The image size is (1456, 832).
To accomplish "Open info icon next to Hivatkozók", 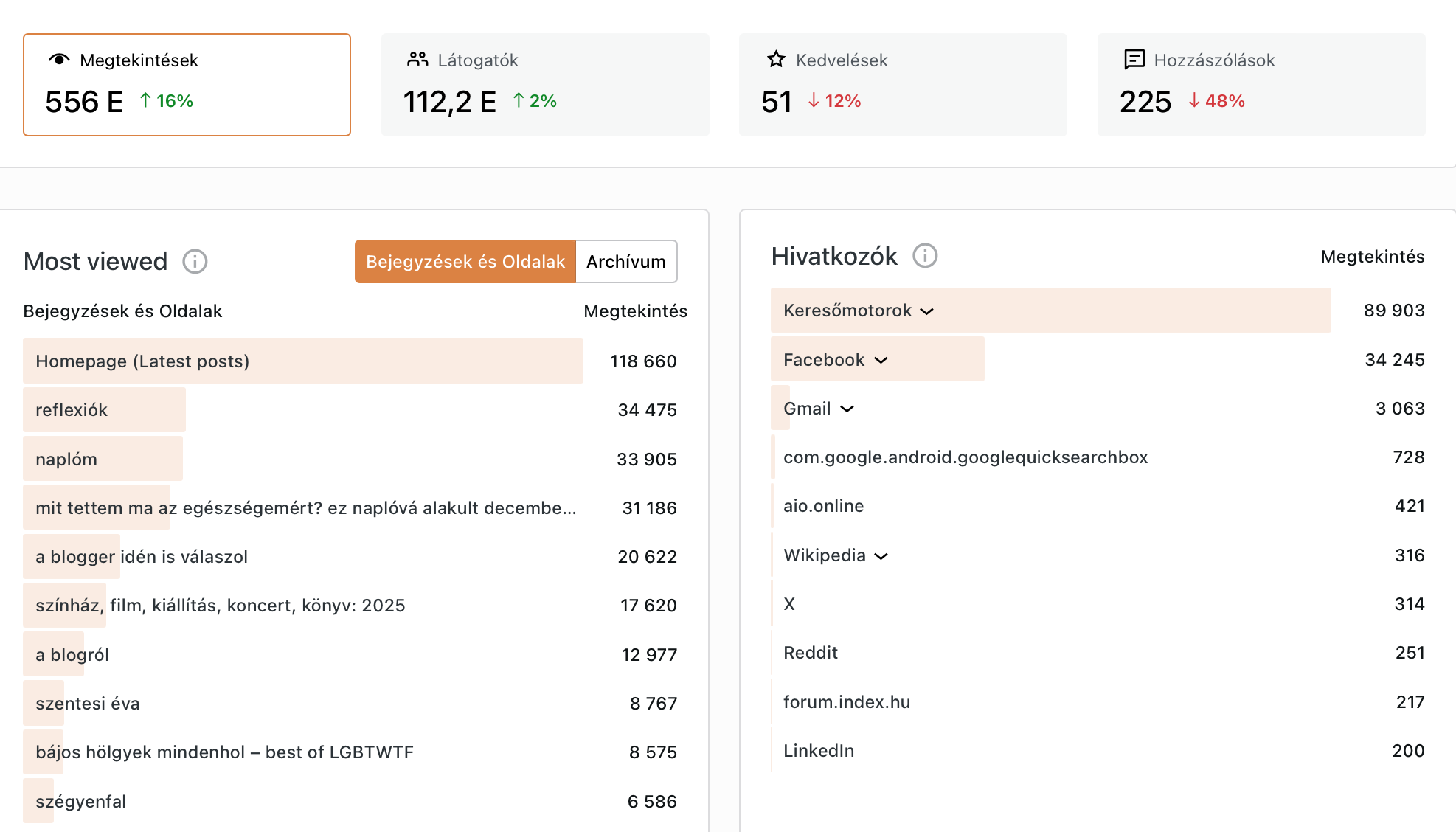I will tap(925, 256).
